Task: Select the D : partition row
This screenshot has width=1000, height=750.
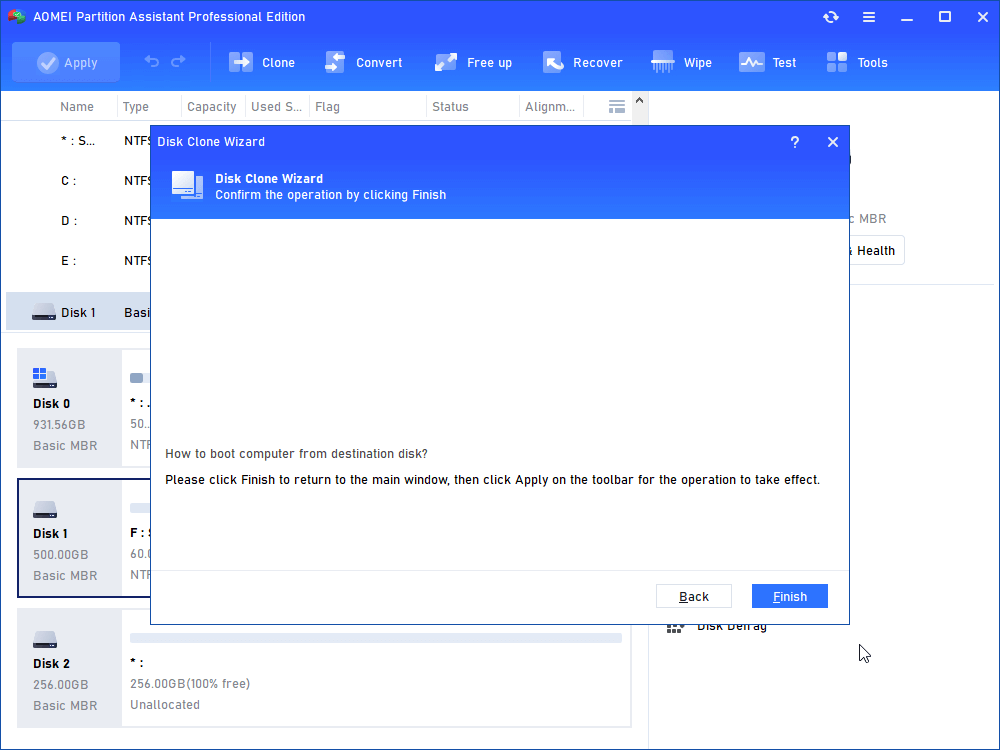Action: 78,221
